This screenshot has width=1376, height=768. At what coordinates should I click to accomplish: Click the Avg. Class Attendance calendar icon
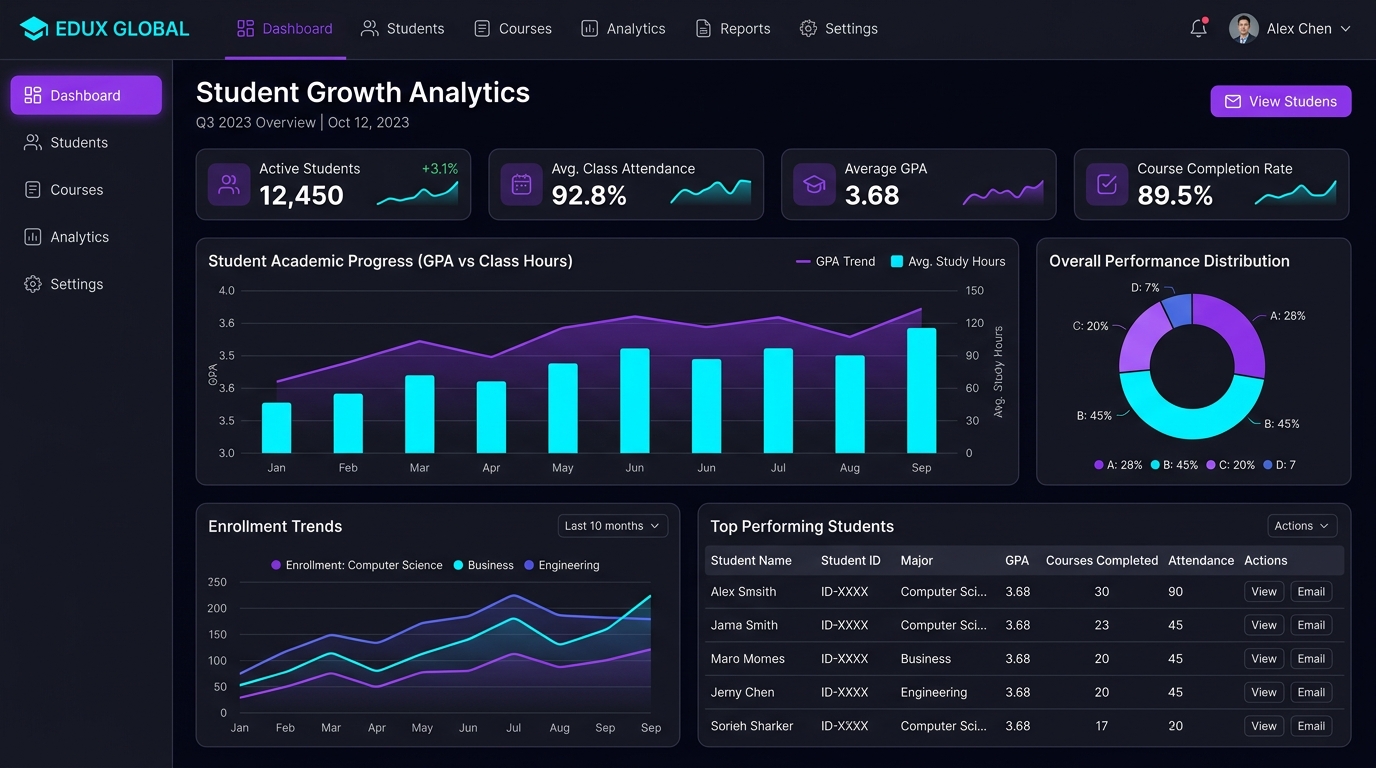tap(521, 184)
